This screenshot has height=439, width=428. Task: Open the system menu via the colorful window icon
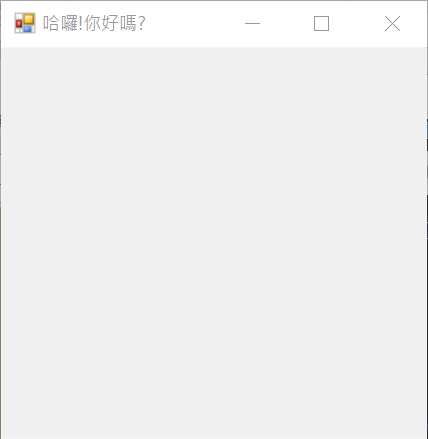pos(25,23)
